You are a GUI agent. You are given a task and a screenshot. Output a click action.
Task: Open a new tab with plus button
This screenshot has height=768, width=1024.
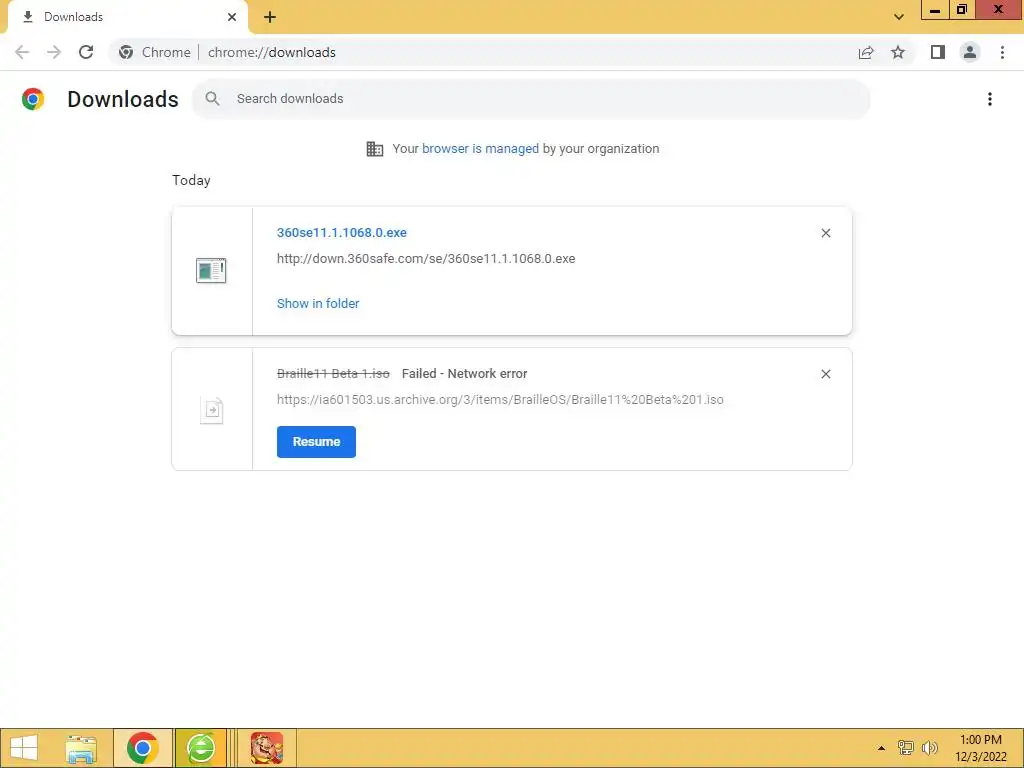[x=270, y=17]
